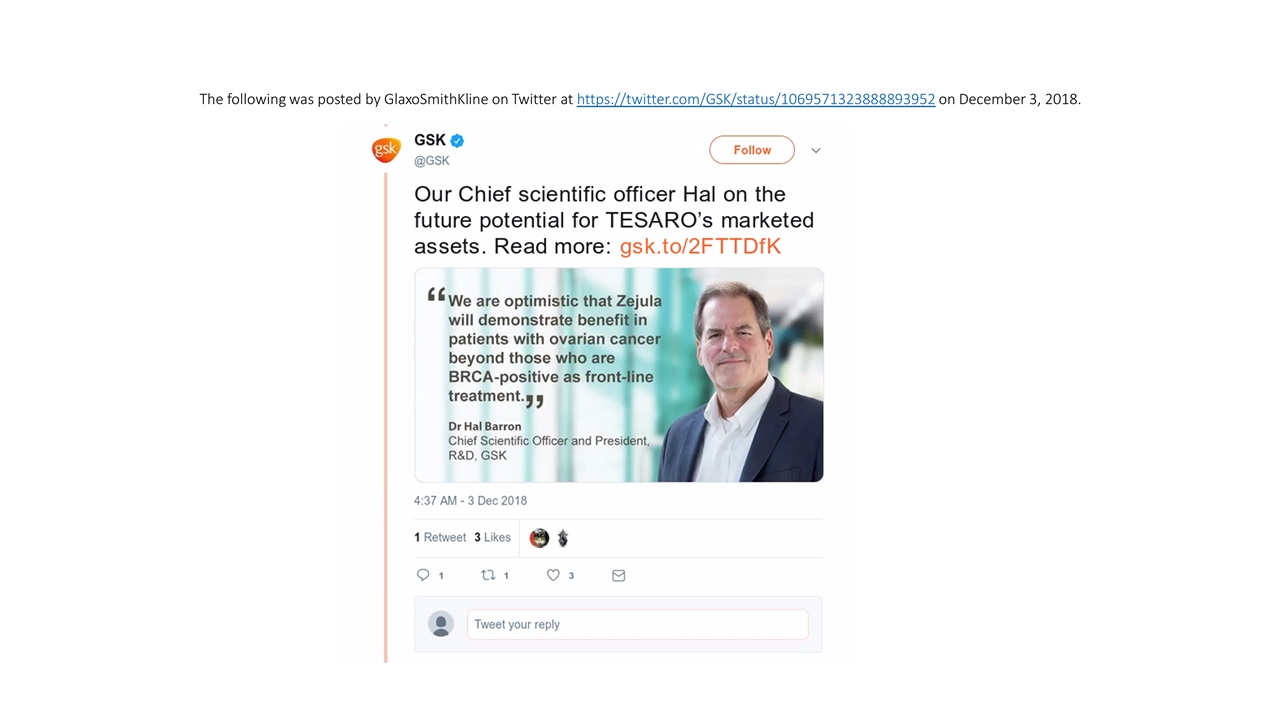Click the blue verified badge beside GSK
1280x720 pixels.
457,141
